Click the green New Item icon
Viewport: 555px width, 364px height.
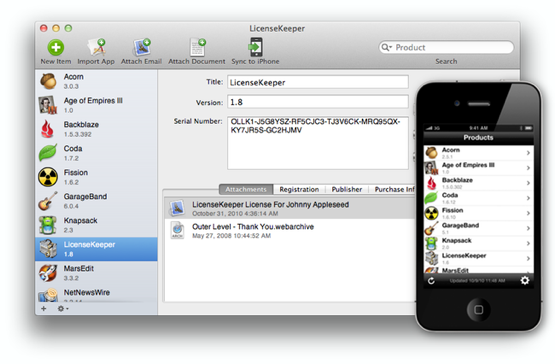(x=56, y=47)
